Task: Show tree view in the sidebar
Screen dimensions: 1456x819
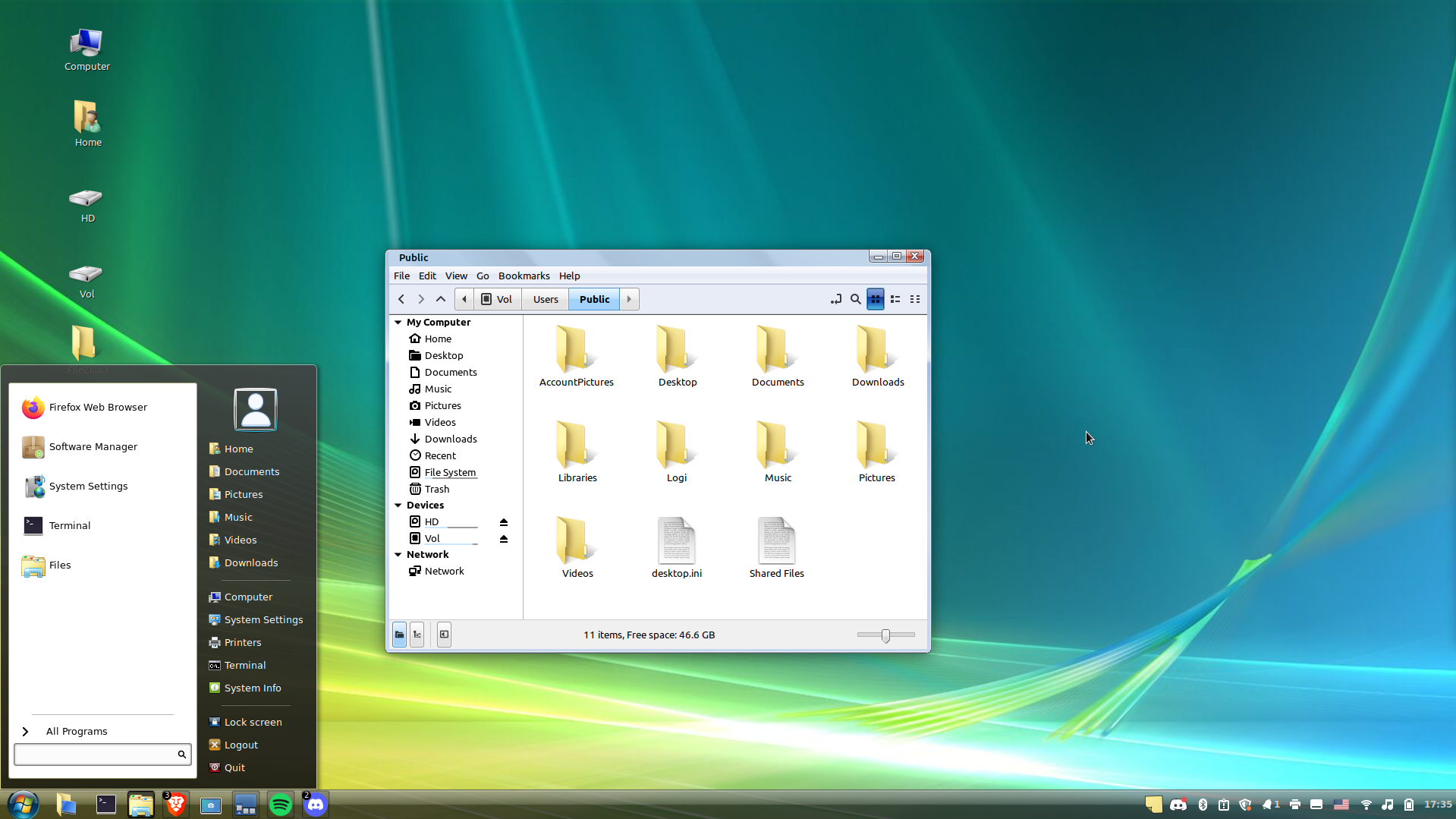Action: tap(417, 635)
